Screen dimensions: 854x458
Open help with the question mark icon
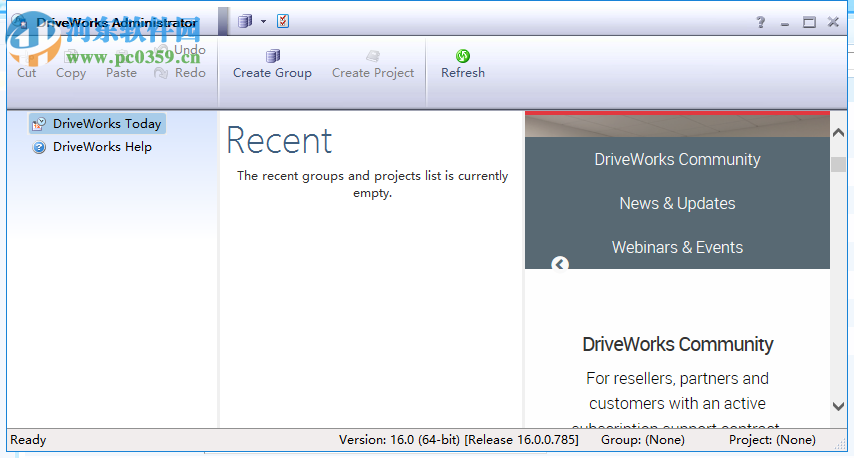pos(761,22)
